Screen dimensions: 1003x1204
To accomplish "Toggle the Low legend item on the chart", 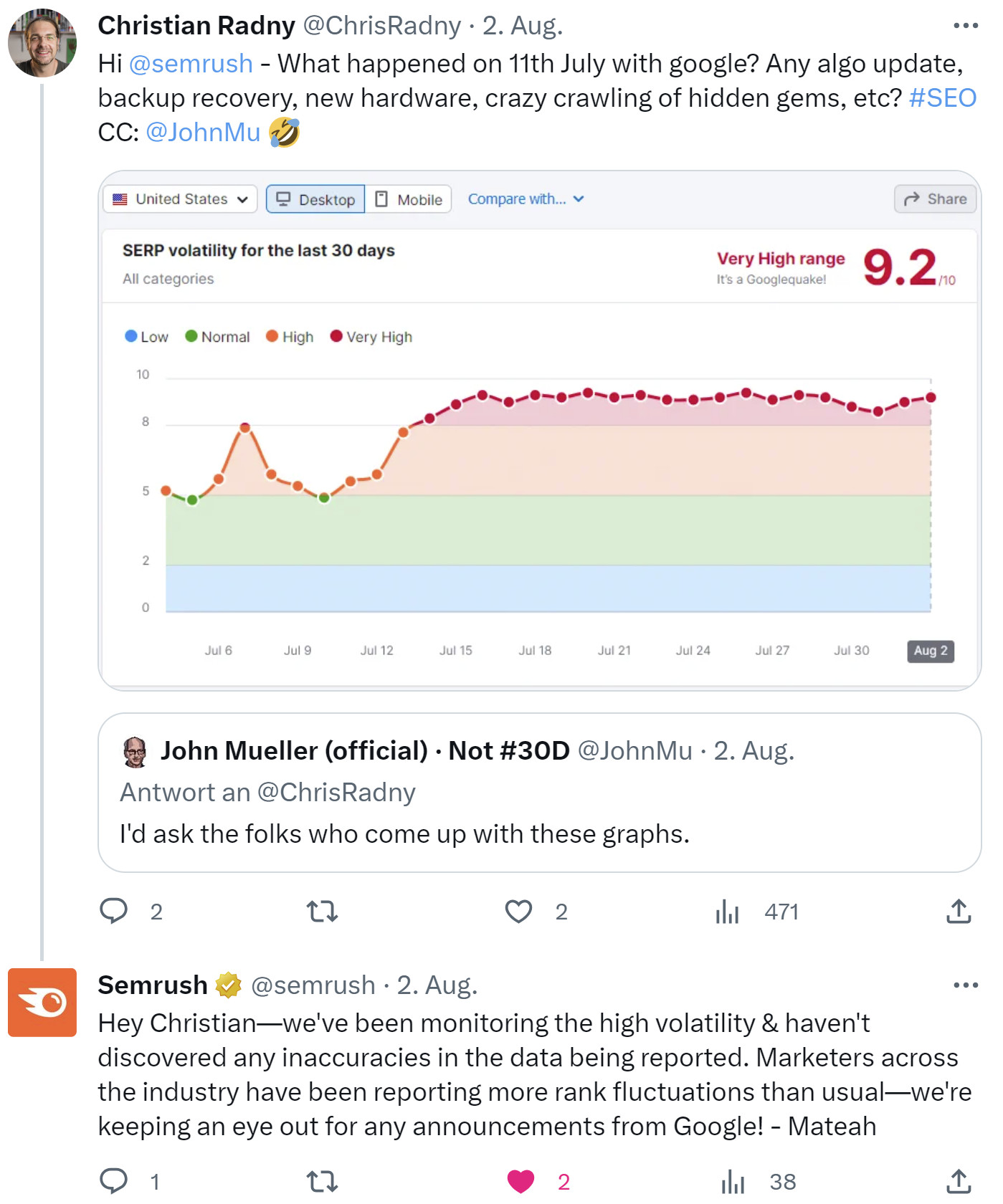I will pos(148,336).
